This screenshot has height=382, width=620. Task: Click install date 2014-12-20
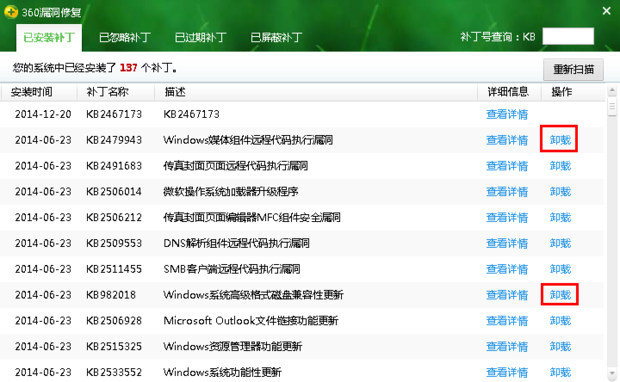(43, 114)
